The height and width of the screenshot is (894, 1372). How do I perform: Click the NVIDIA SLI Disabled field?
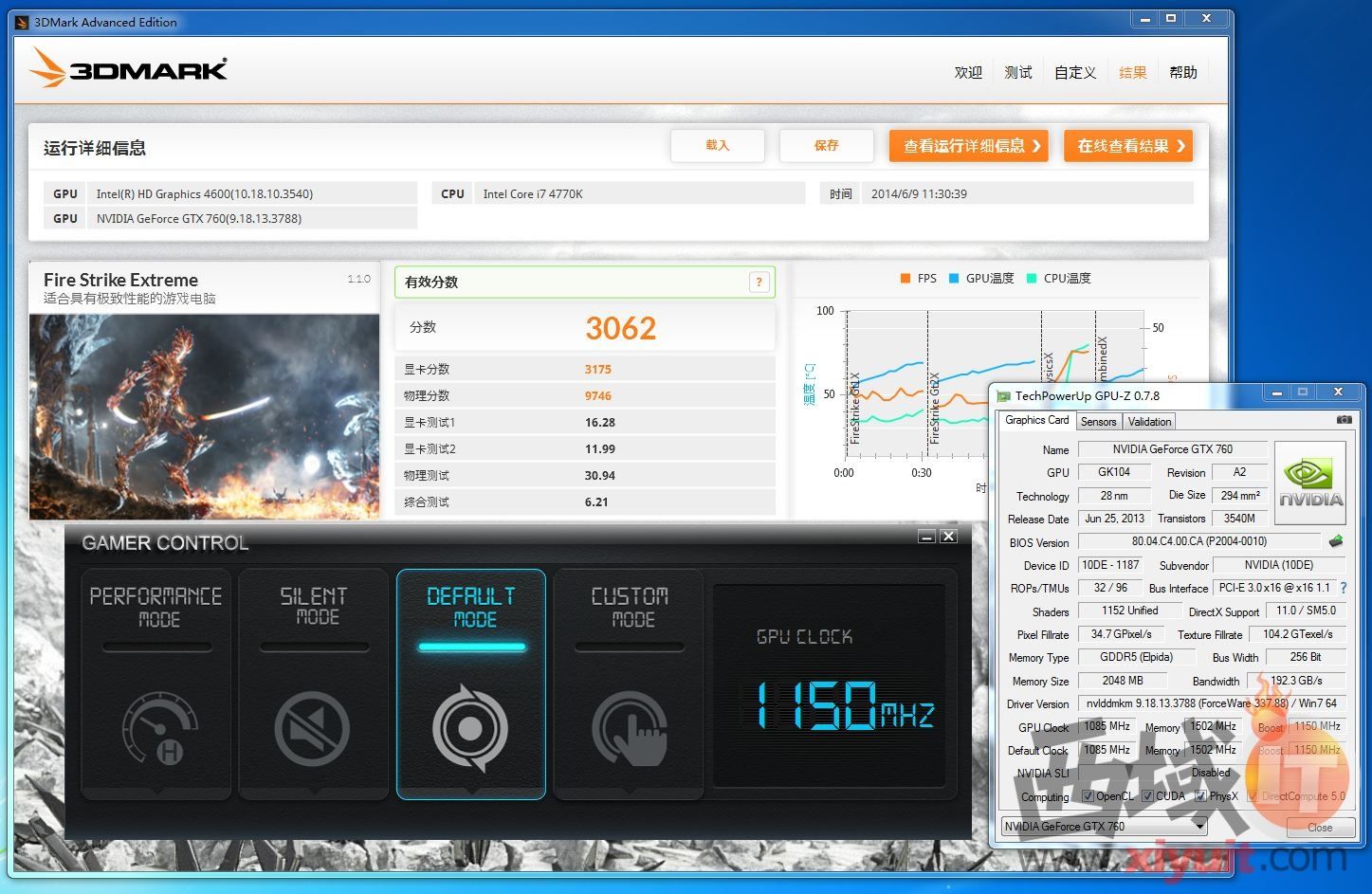pos(1212,773)
